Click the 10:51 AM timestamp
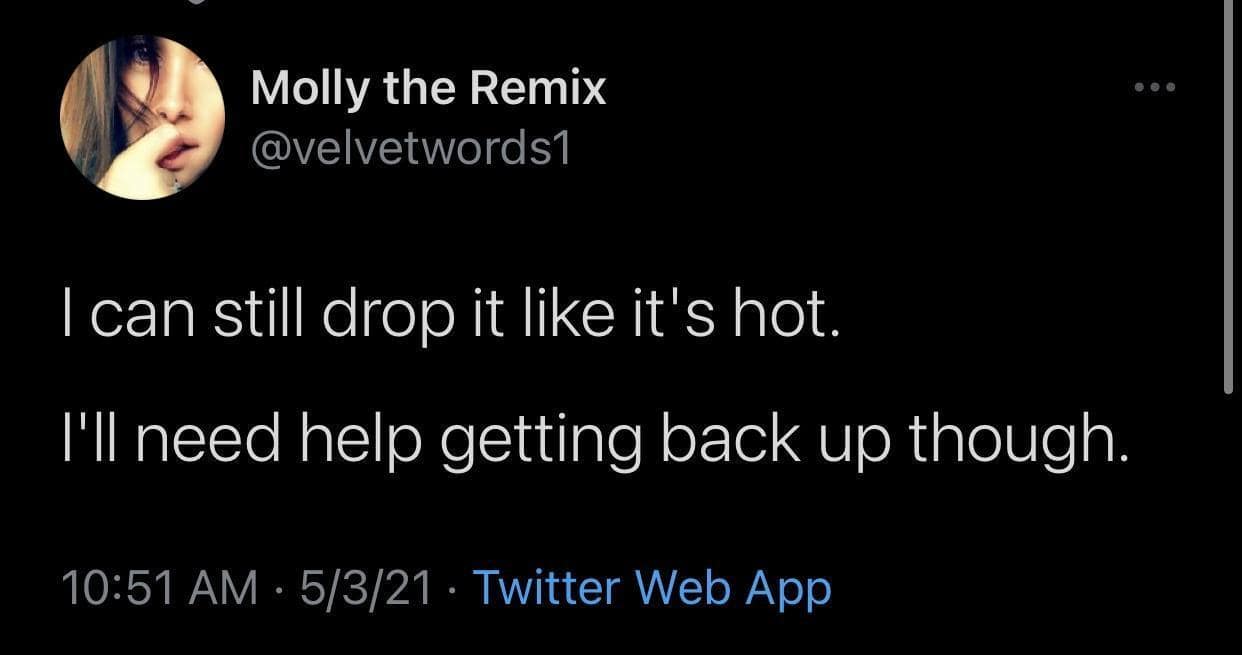Screen dimensions: 1242x655 (x=158, y=588)
